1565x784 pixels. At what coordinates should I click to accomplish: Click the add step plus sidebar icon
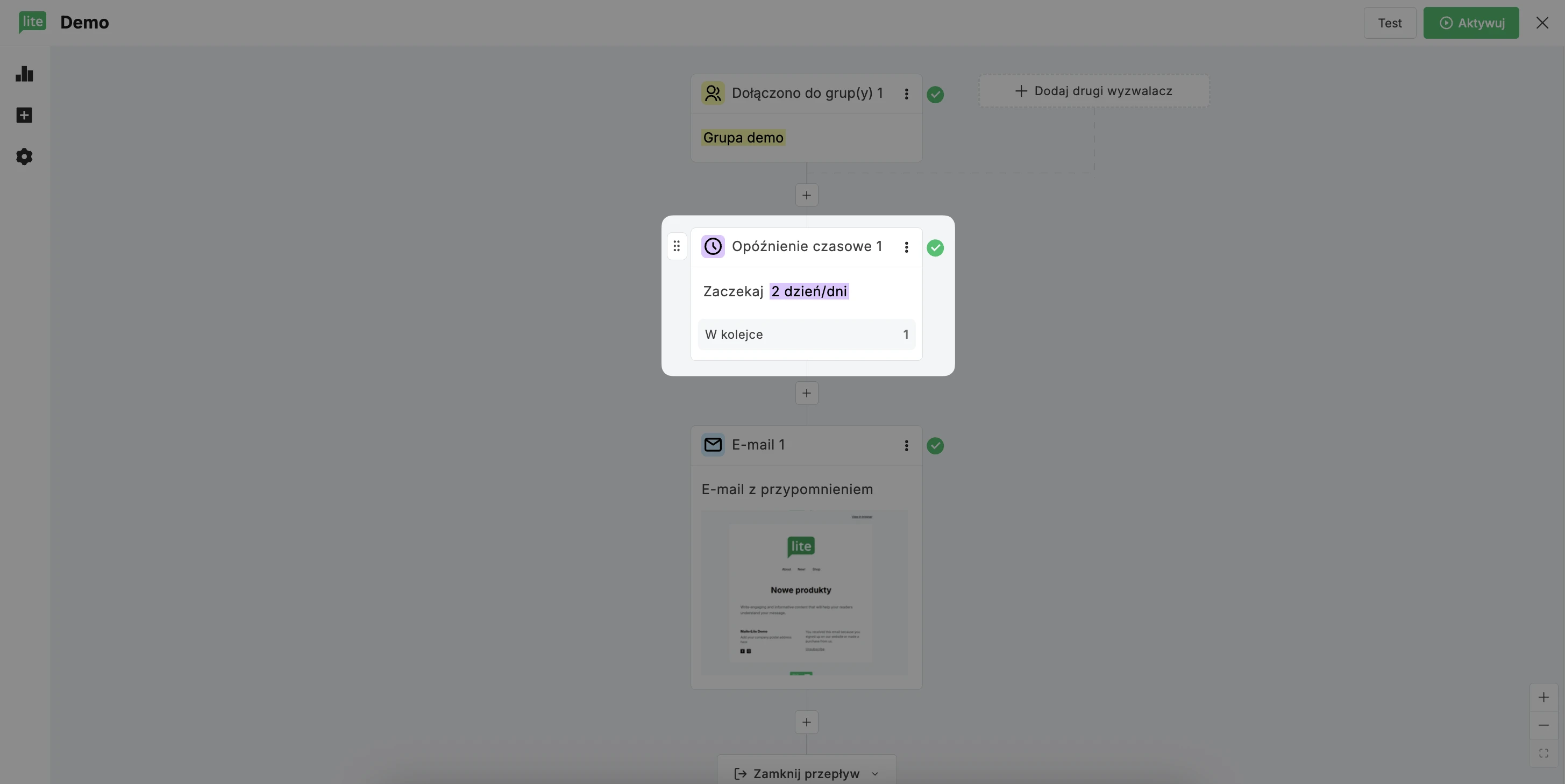pyautogui.click(x=24, y=116)
